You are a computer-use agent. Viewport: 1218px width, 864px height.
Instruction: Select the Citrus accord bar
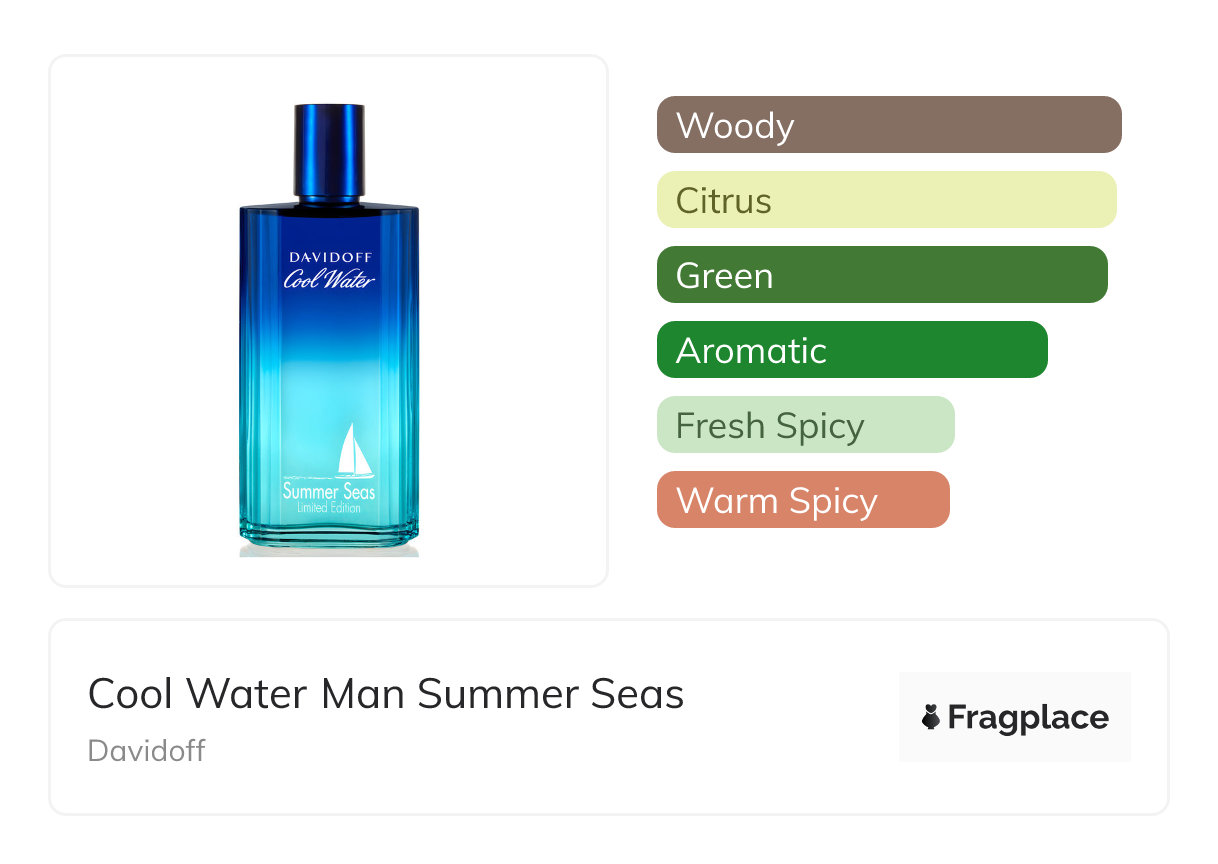(x=886, y=200)
